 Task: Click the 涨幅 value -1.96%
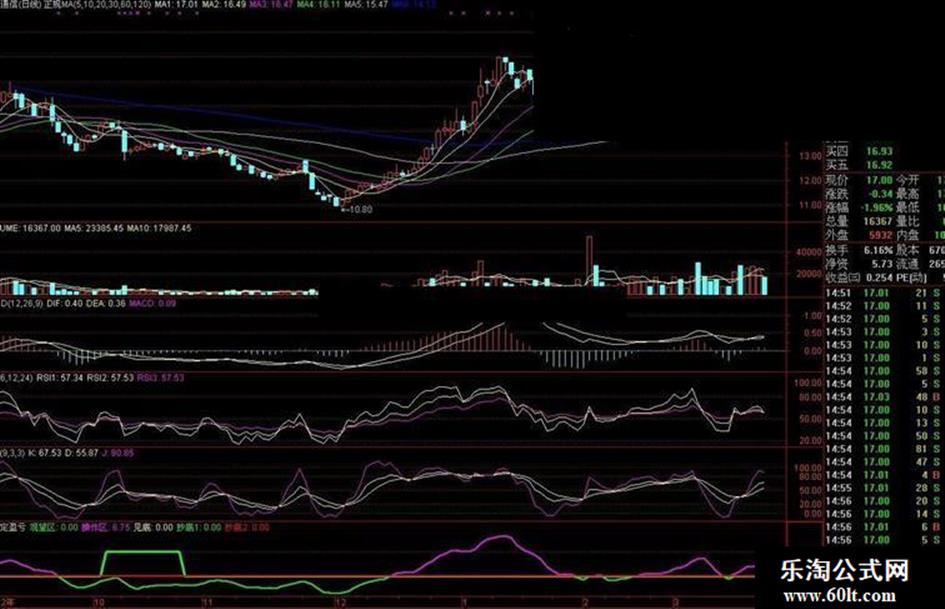pos(876,207)
